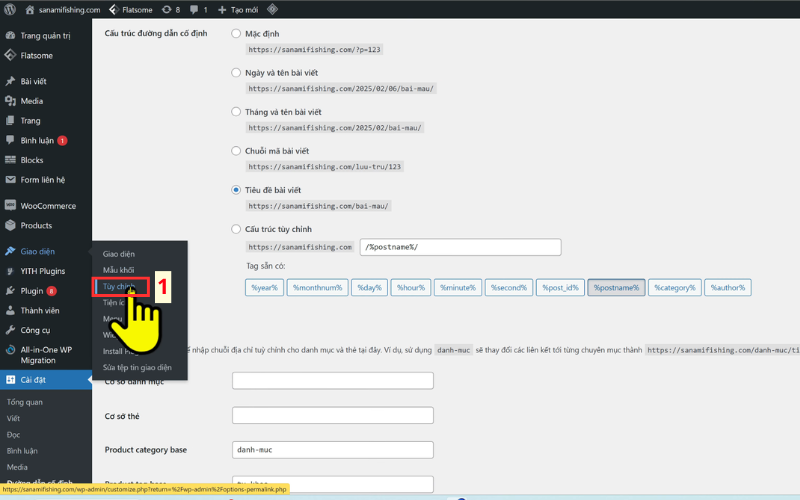Click the diamond icon after Tạo mới
The width and height of the screenshot is (800, 500).
tap(272, 9)
